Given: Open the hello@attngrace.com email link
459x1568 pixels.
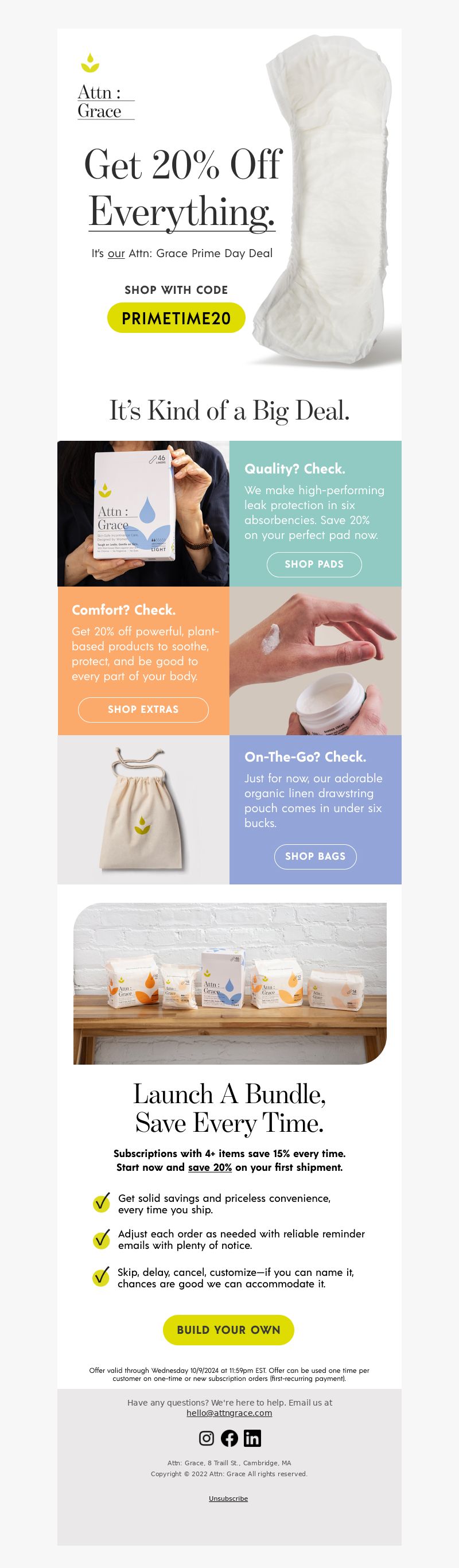Looking at the screenshot, I should pyautogui.click(x=229, y=1413).
